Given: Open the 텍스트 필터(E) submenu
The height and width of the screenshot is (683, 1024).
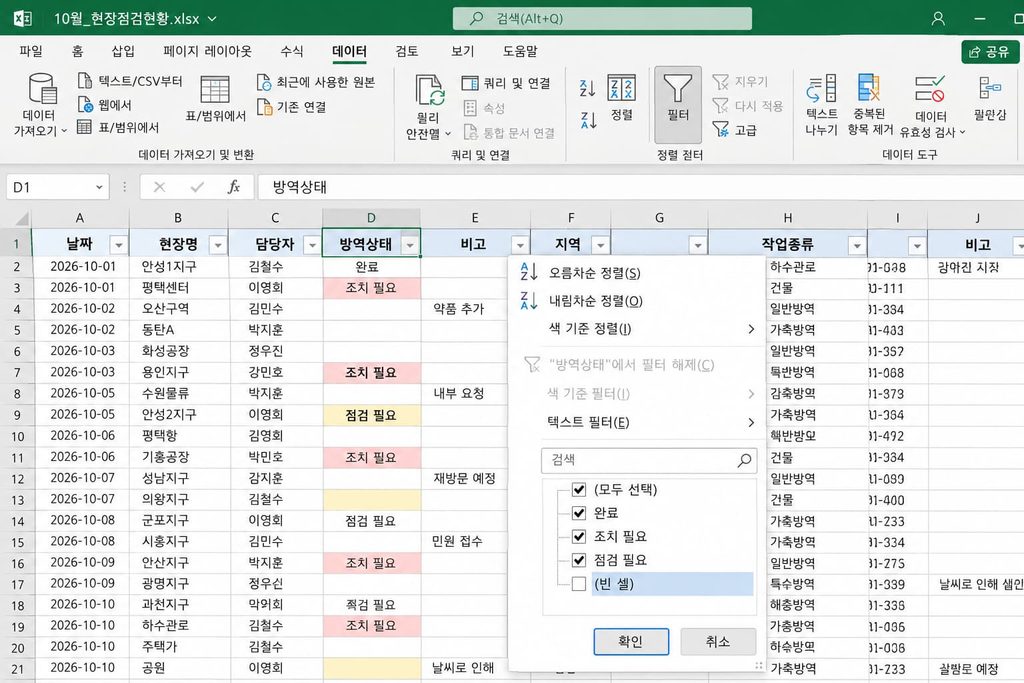Looking at the screenshot, I should click(x=637, y=422).
